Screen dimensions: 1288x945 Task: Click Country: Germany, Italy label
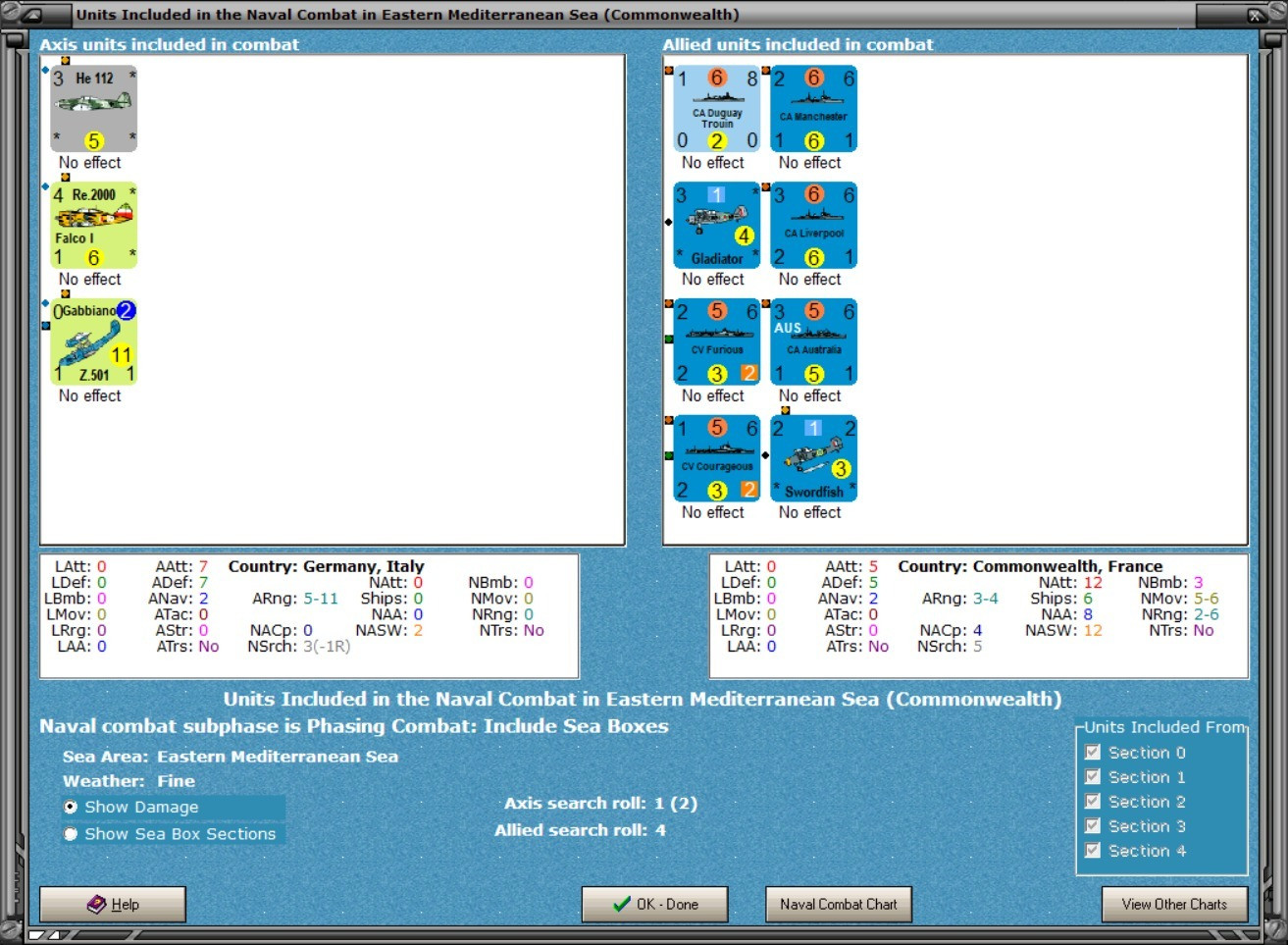327,566
